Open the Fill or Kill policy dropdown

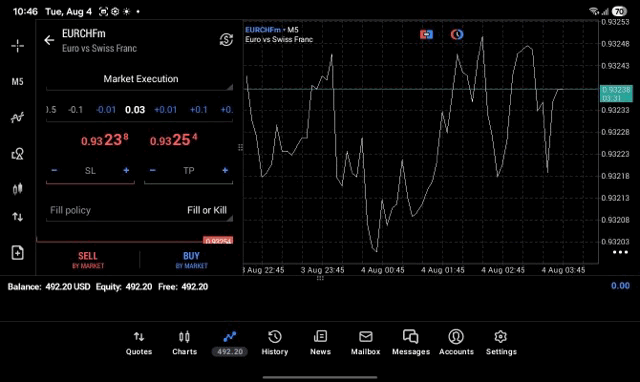click(x=140, y=211)
